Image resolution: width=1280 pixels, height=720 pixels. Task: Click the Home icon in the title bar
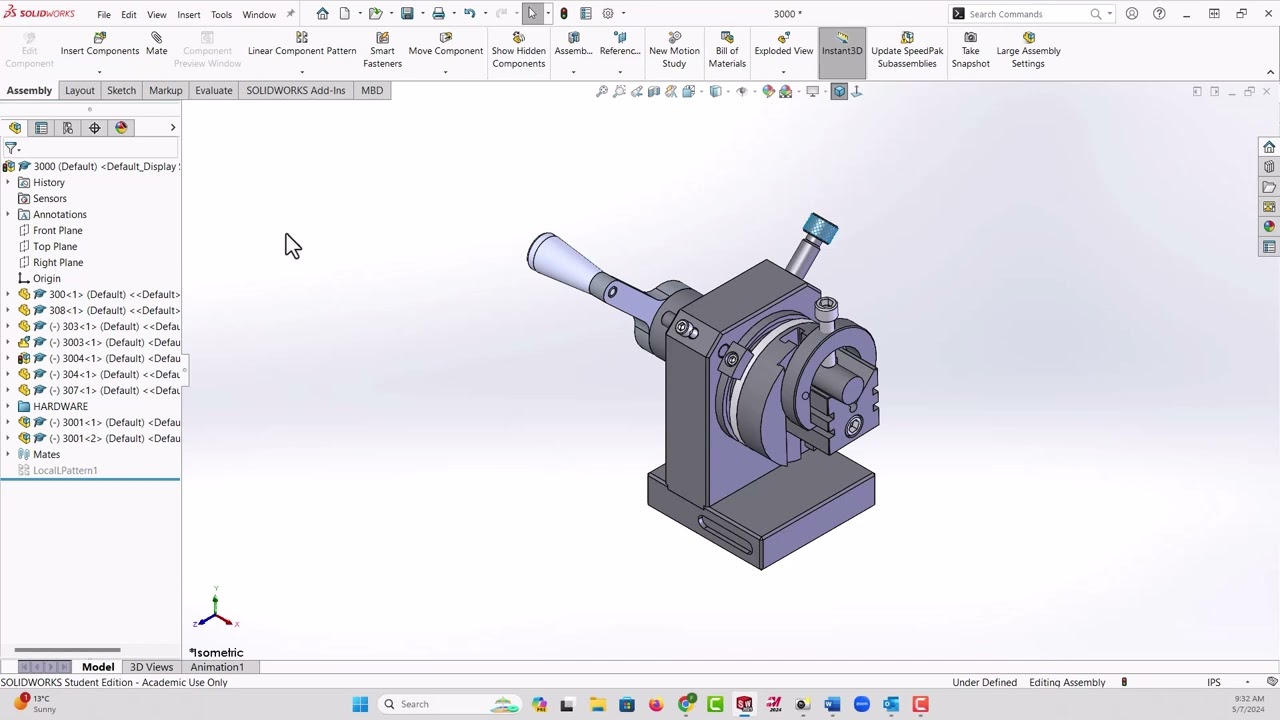[322, 14]
